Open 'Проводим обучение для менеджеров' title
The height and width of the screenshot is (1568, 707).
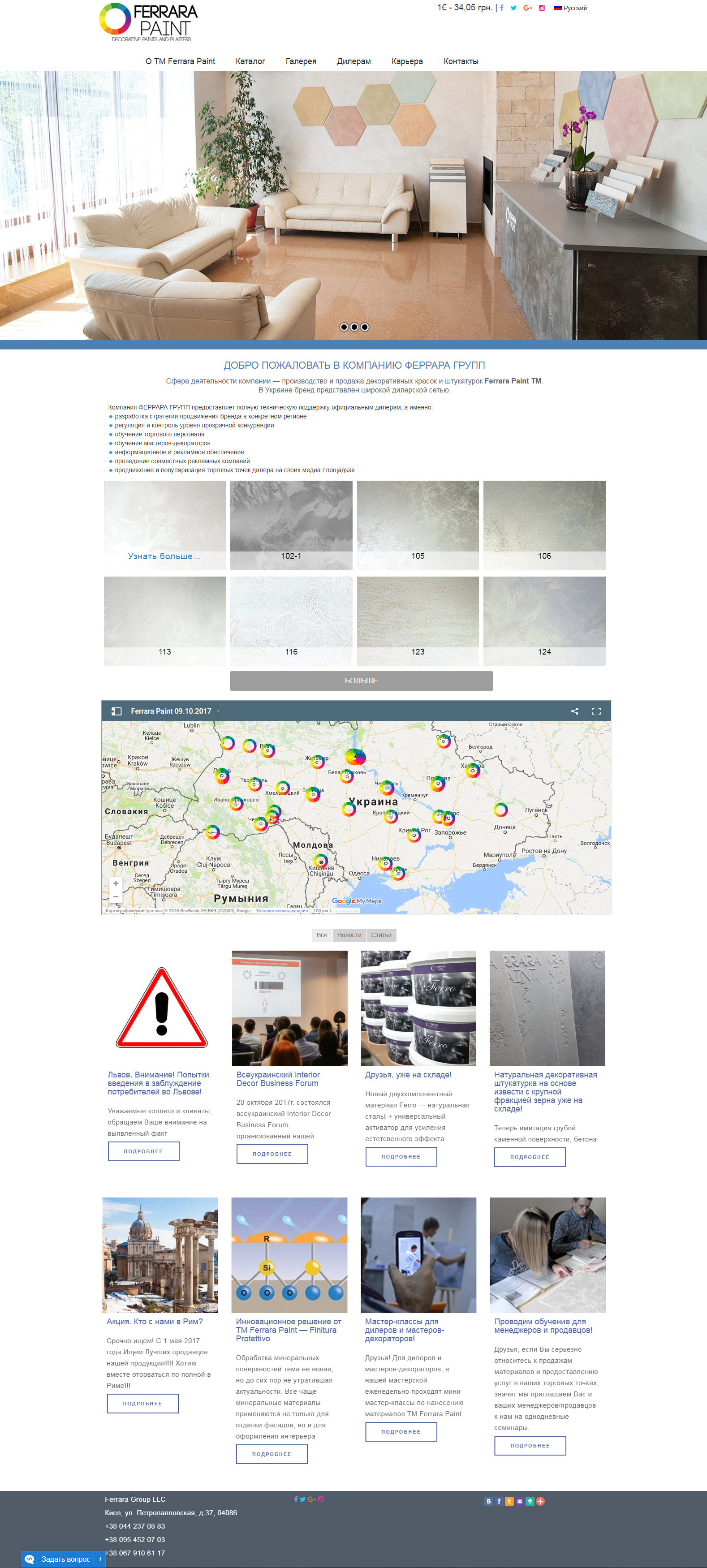point(543,1325)
